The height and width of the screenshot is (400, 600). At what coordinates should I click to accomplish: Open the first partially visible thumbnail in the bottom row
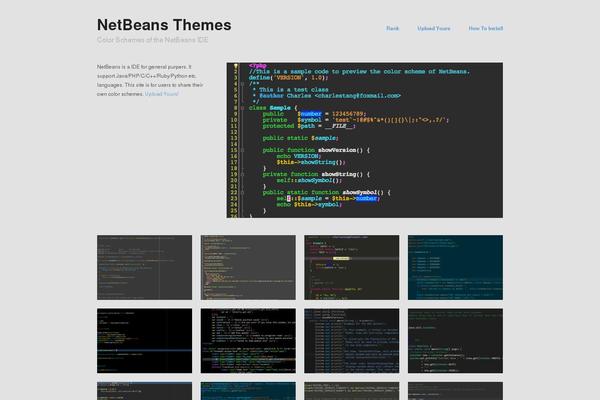tap(144, 391)
